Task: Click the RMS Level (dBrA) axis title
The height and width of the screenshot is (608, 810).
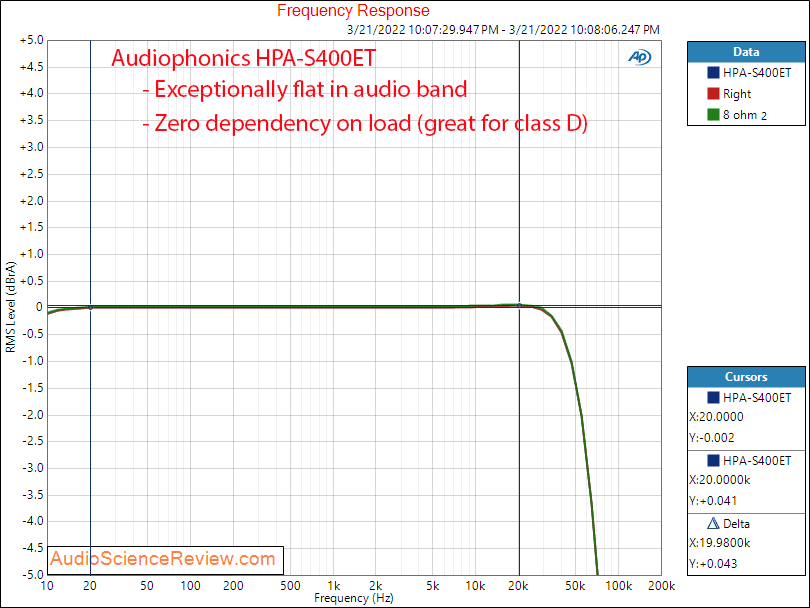Action: pyautogui.click(x=10, y=307)
